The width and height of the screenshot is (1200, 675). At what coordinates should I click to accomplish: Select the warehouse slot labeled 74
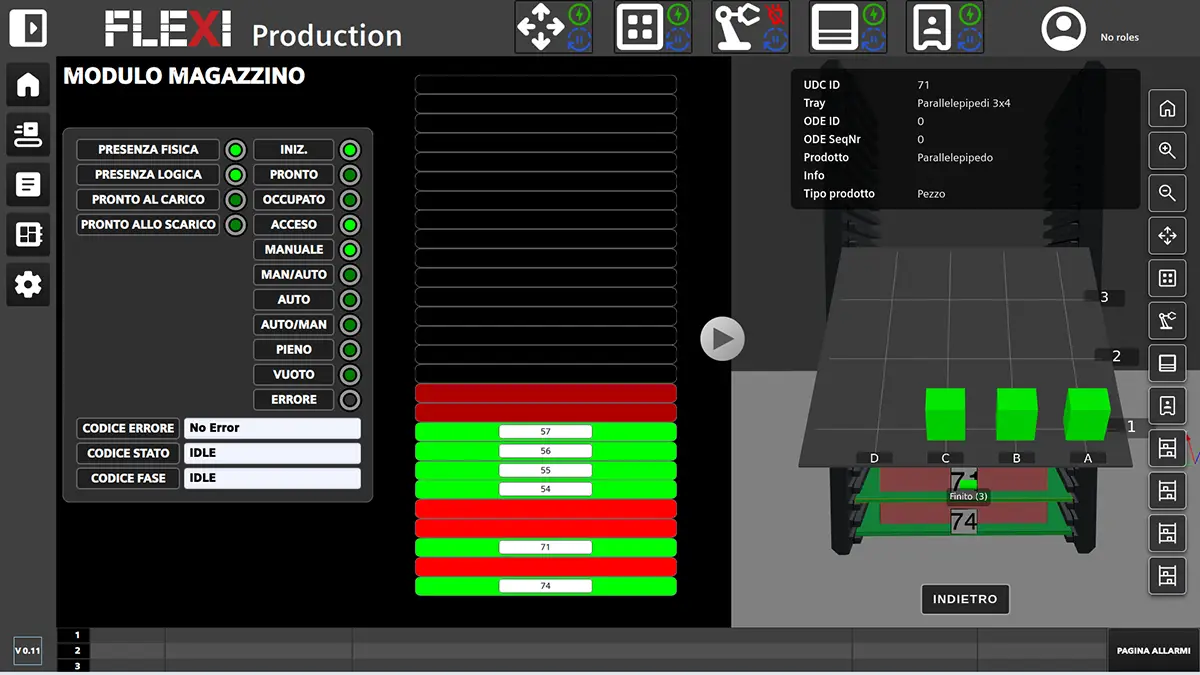tap(545, 586)
